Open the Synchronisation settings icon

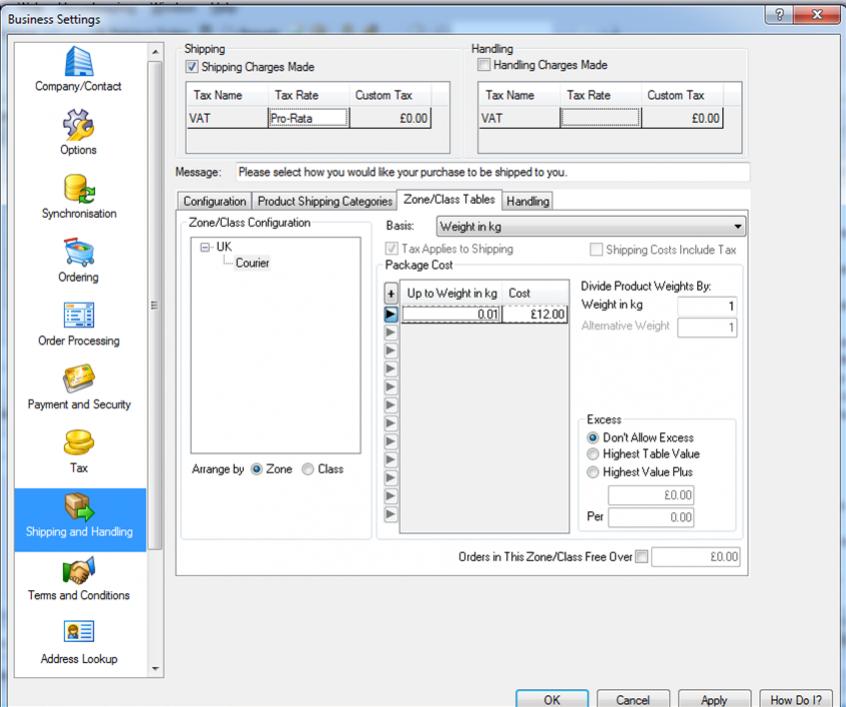(x=78, y=187)
